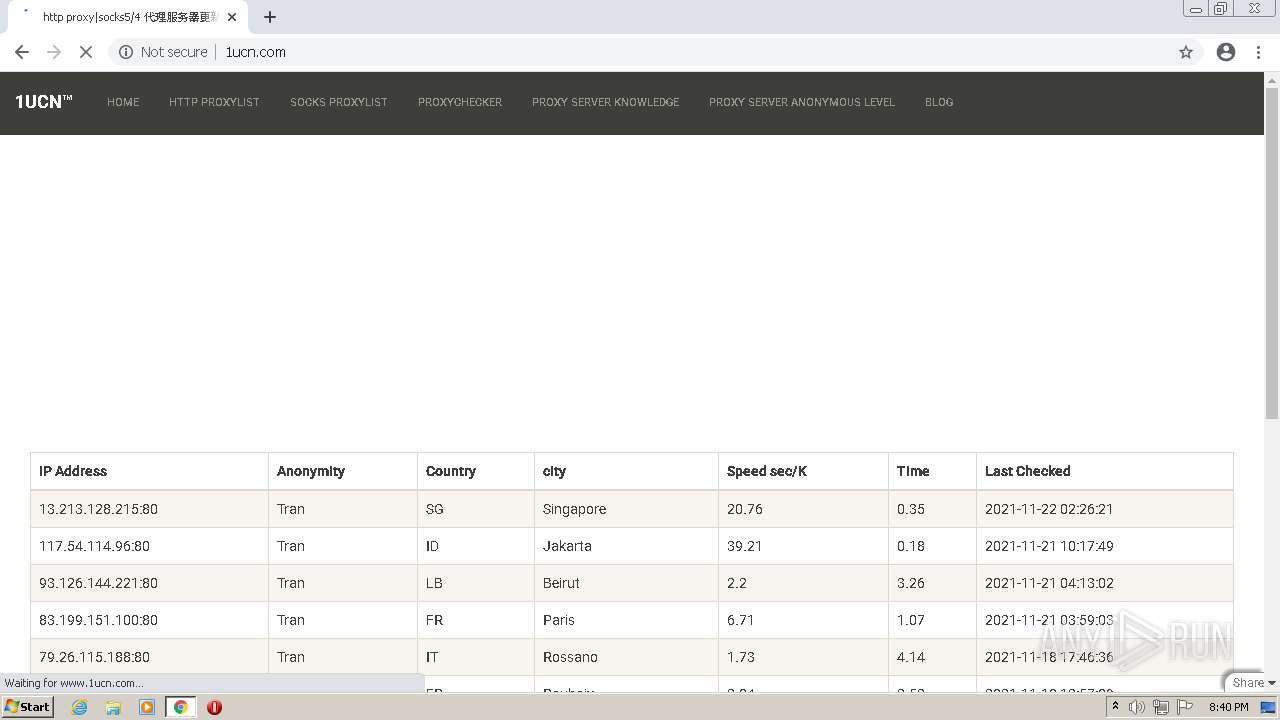Open the red Opera taskbar icon
The height and width of the screenshot is (720, 1280).
pos(214,707)
